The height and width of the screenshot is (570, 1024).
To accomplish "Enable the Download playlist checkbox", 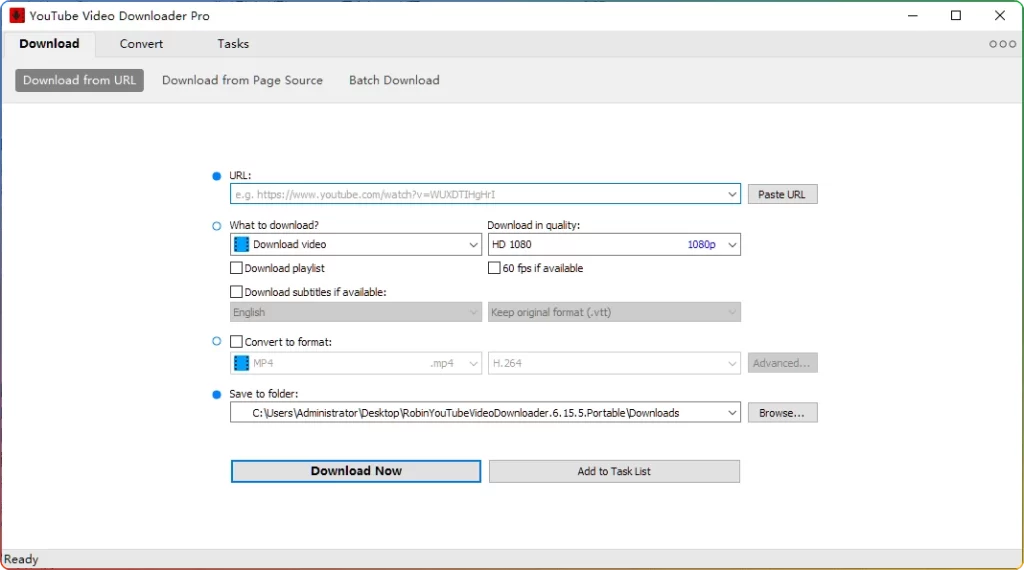I will [236, 268].
